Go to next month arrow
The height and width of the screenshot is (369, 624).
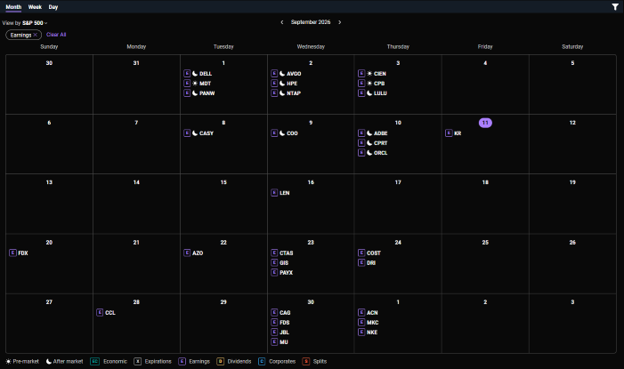click(x=339, y=22)
